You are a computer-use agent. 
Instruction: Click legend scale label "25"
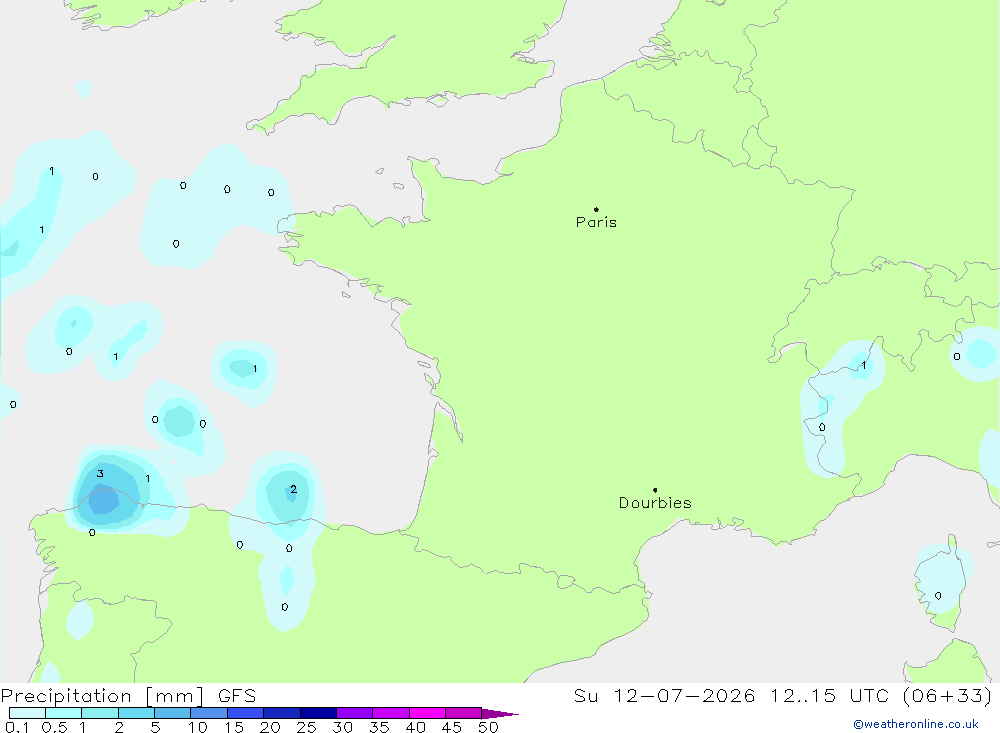[x=306, y=727]
